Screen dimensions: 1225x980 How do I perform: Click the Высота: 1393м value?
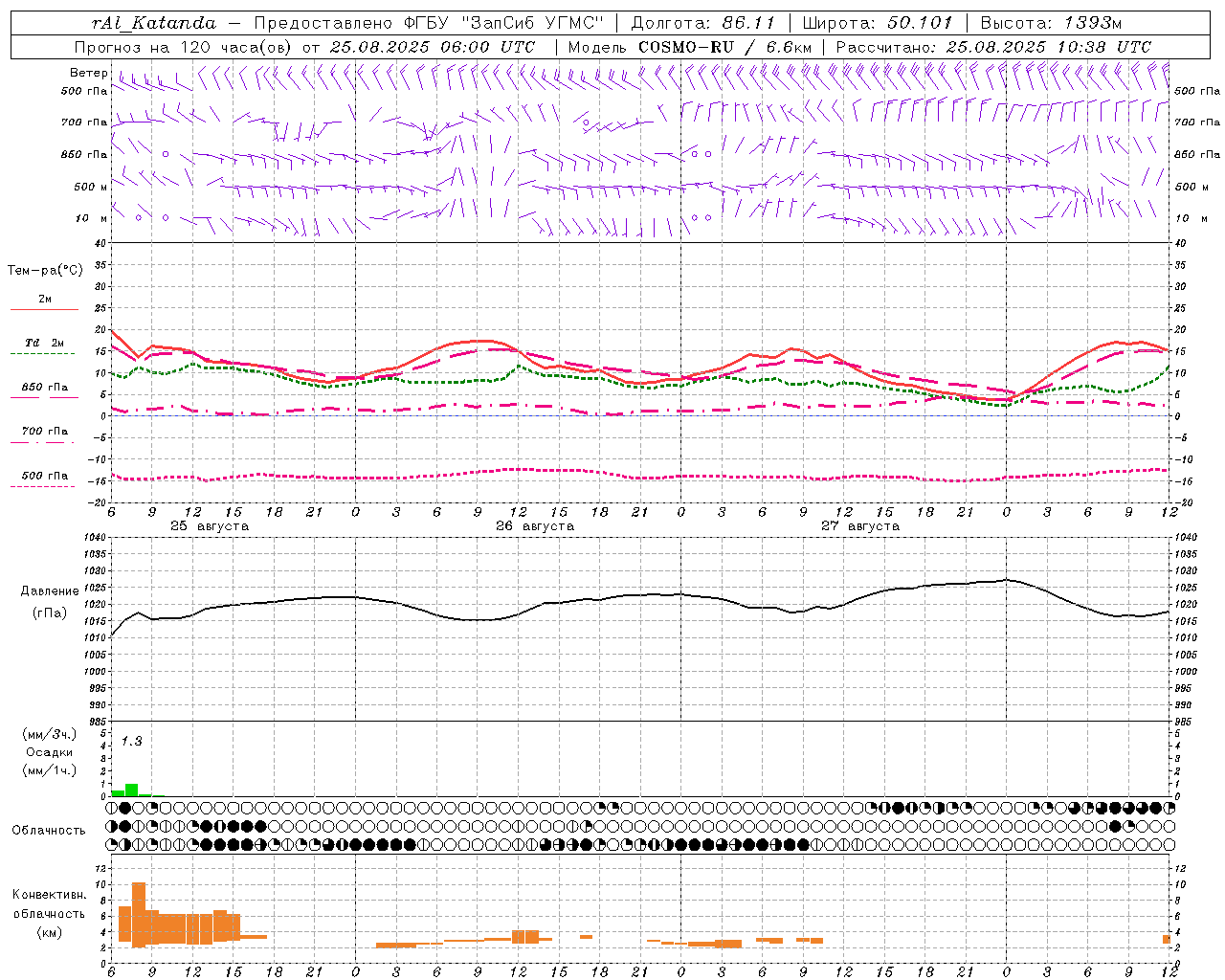pyautogui.click(x=1051, y=23)
